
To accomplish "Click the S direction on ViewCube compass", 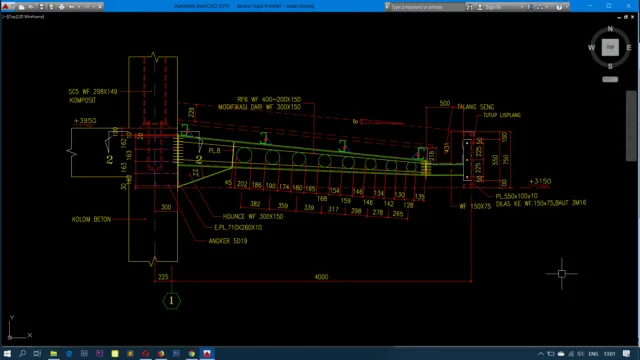I will 610,66.
